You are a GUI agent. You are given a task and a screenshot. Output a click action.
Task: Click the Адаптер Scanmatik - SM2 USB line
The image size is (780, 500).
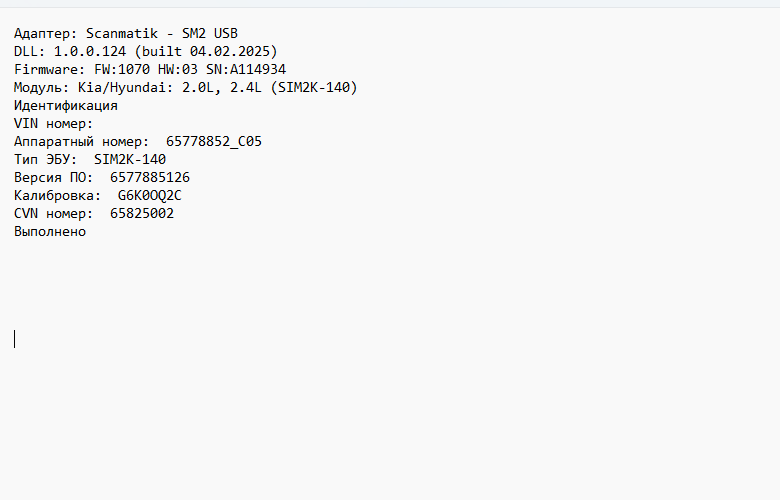click(x=126, y=34)
